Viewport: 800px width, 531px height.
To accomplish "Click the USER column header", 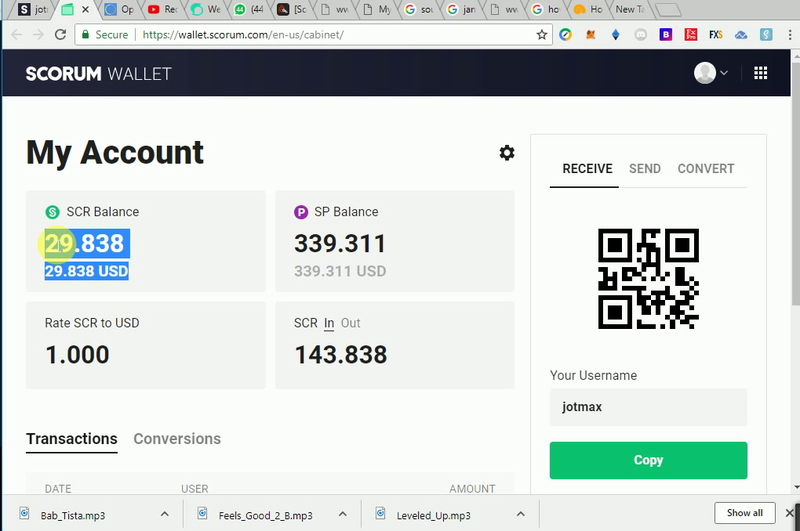I will point(195,489).
